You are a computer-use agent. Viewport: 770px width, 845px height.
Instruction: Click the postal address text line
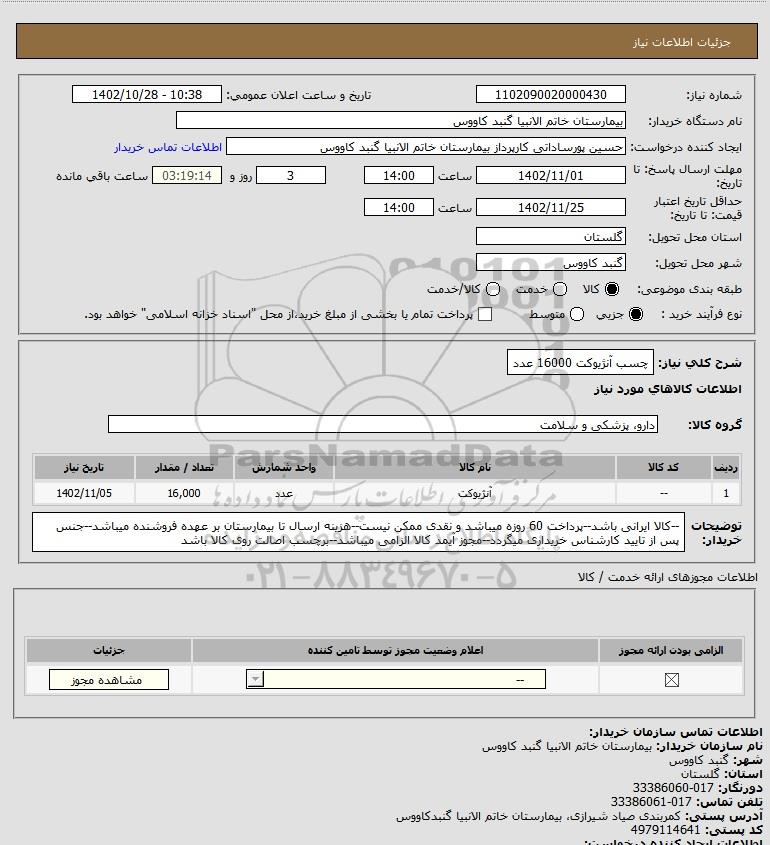(538, 816)
